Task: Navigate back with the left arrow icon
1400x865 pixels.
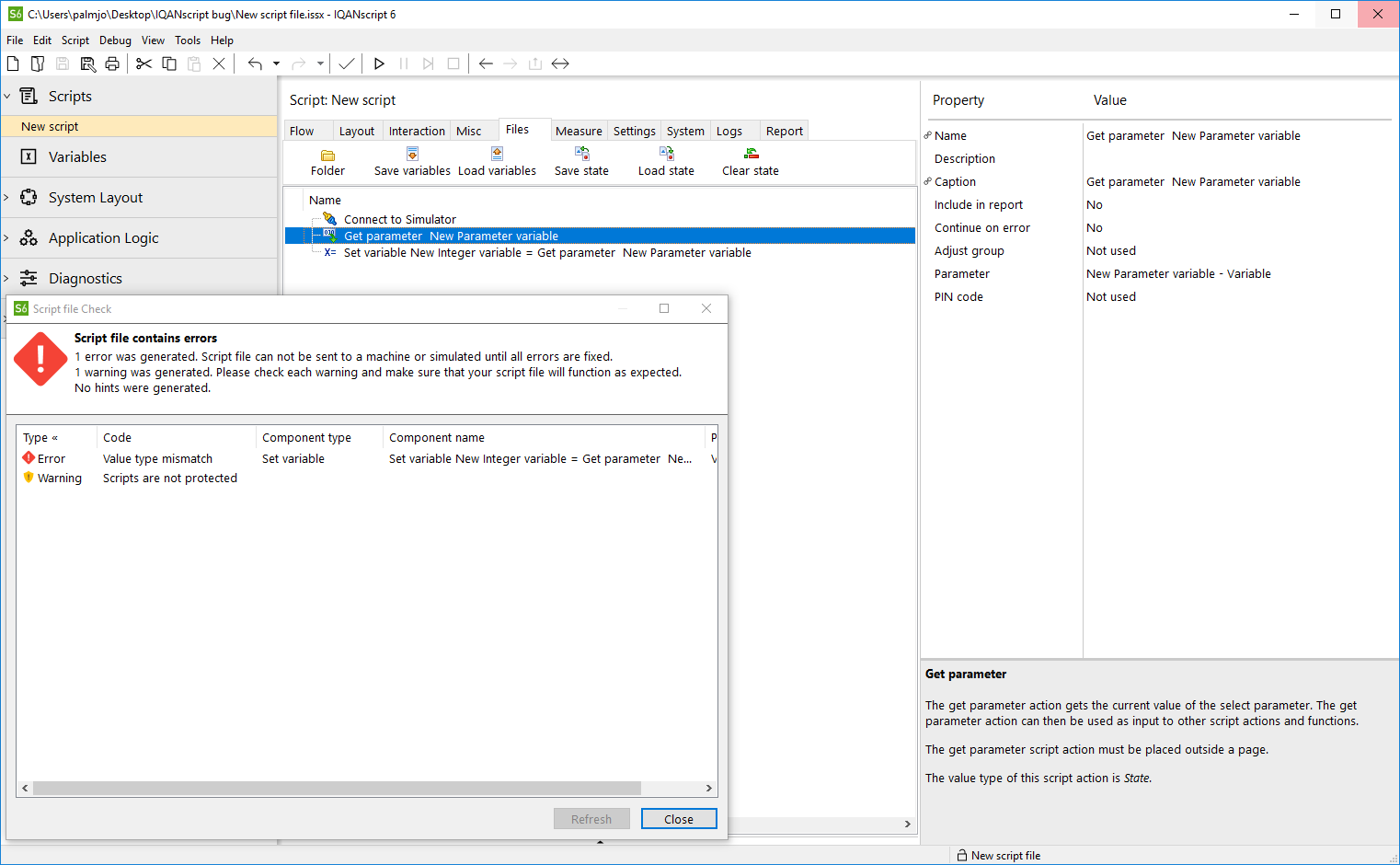Action: (x=486, y=63)
